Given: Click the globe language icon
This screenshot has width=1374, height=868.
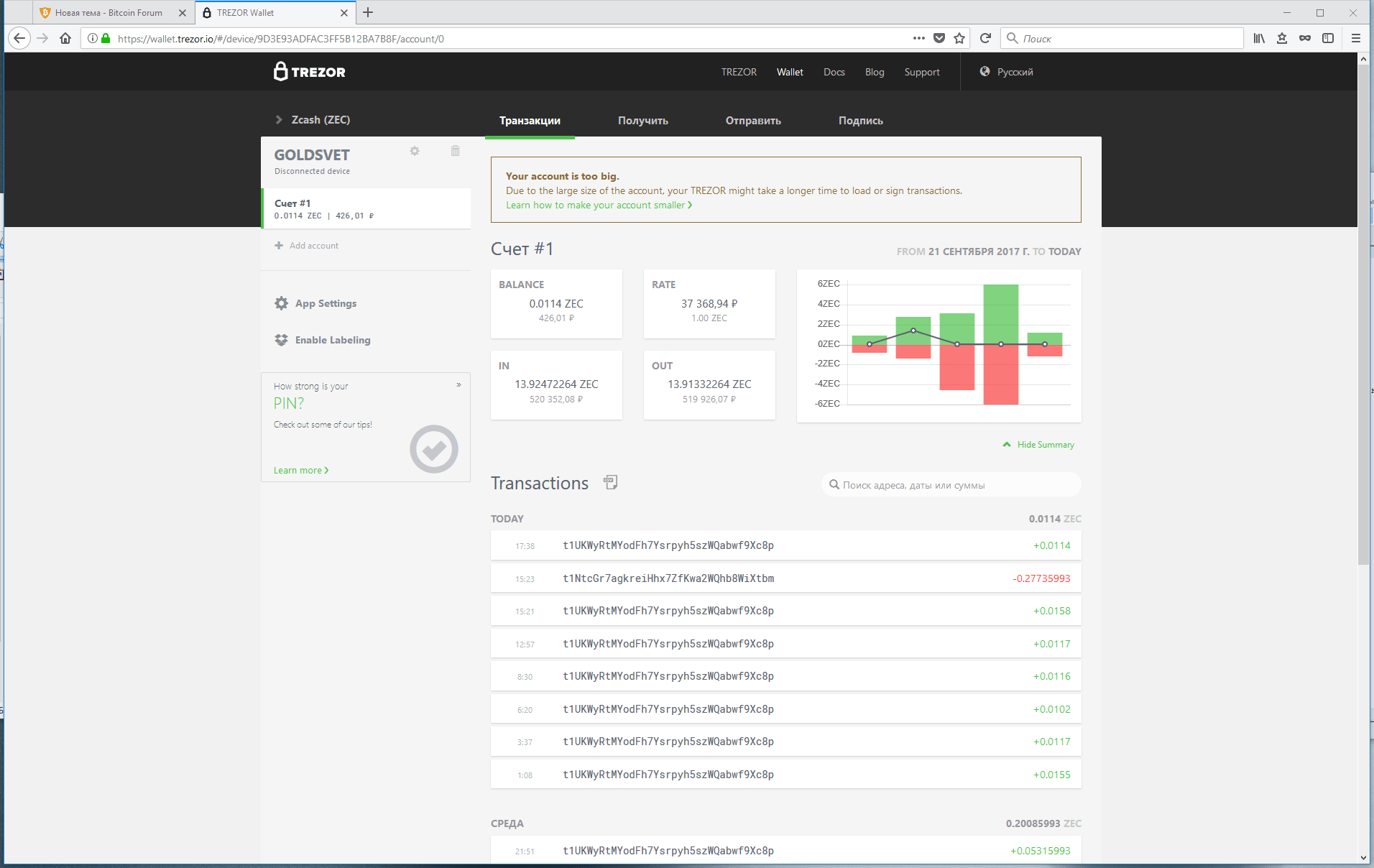Looking at the screenshot, I should (985, 71).
